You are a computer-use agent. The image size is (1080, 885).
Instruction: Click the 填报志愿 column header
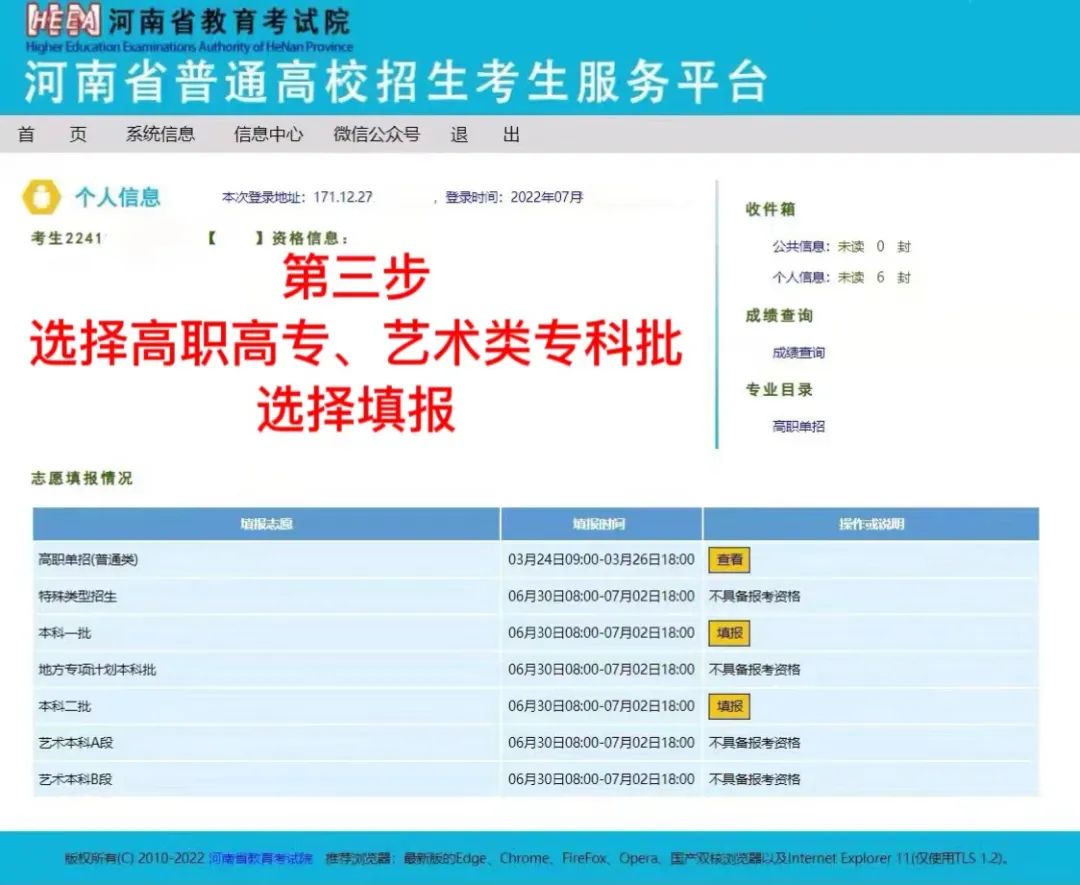coord(266,524)
